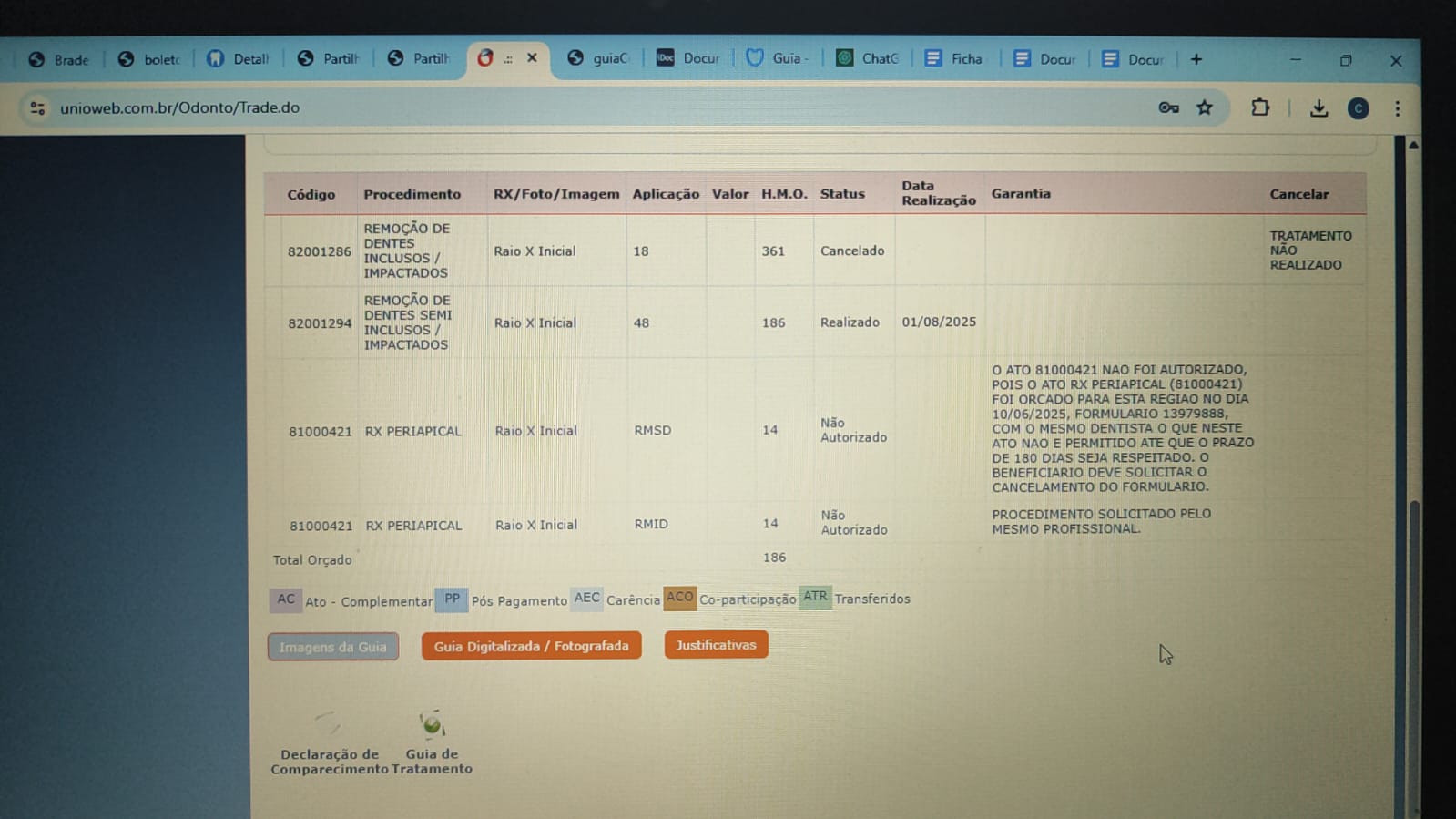The height and width of the screenshot is (819, 1456).
Task: Switch to the guiaC tab
Action: click(598, 58)
